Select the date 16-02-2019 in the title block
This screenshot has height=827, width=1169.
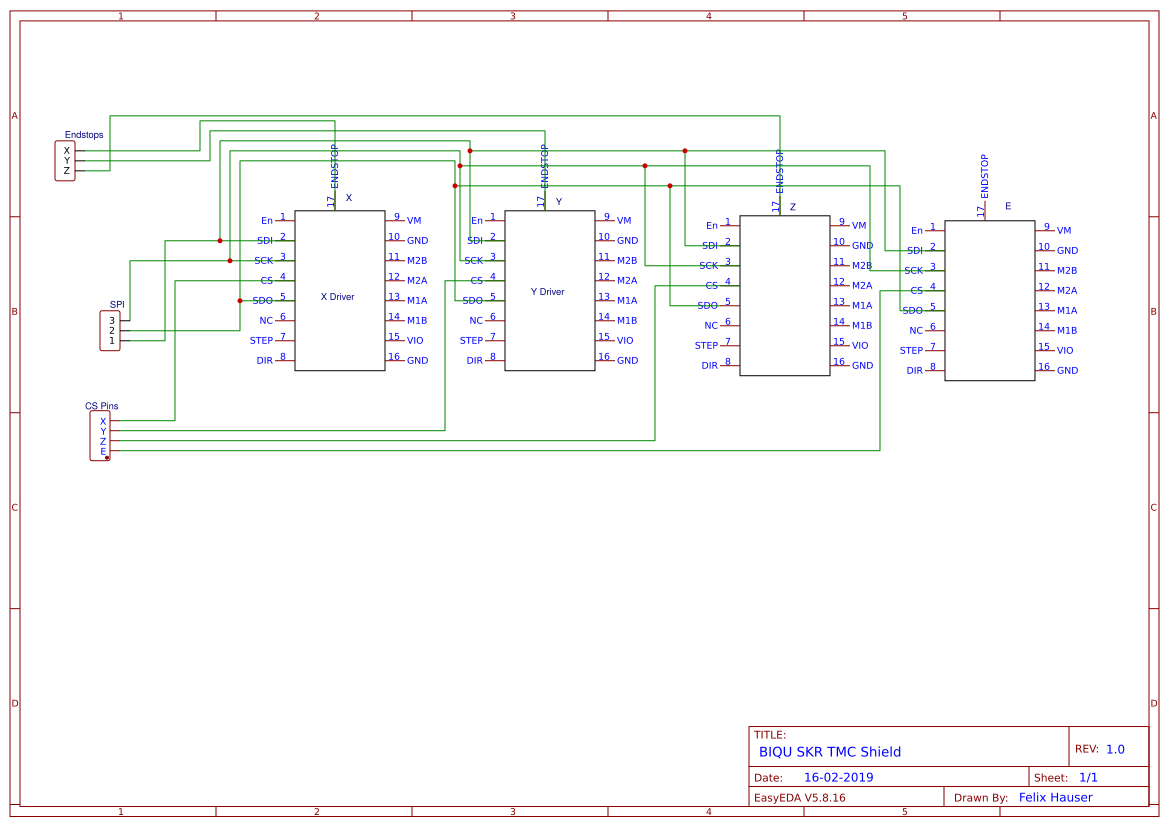(838, 777)
